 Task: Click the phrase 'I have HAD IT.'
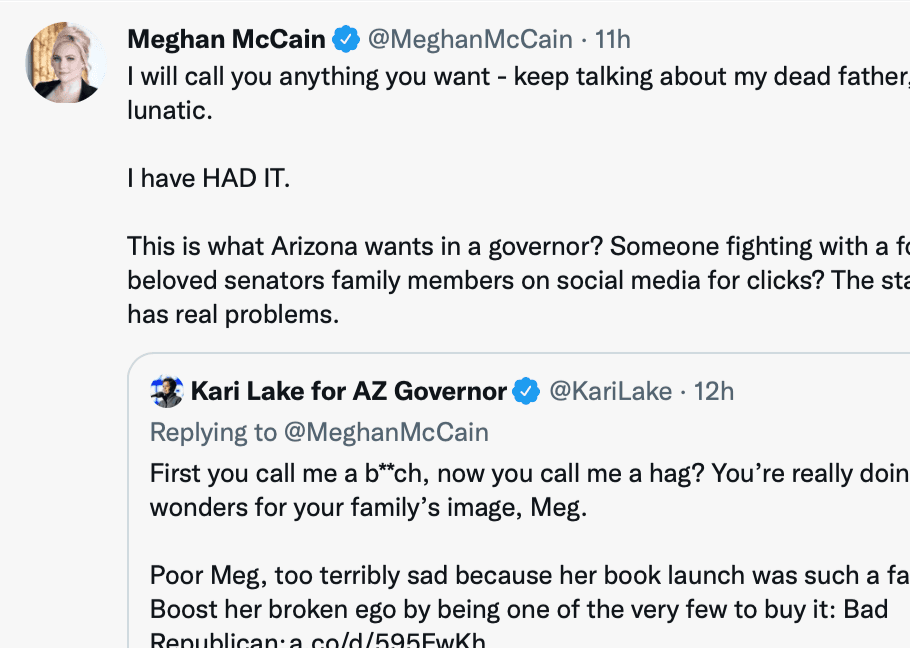pyautogui.click(x=208, y=178)
